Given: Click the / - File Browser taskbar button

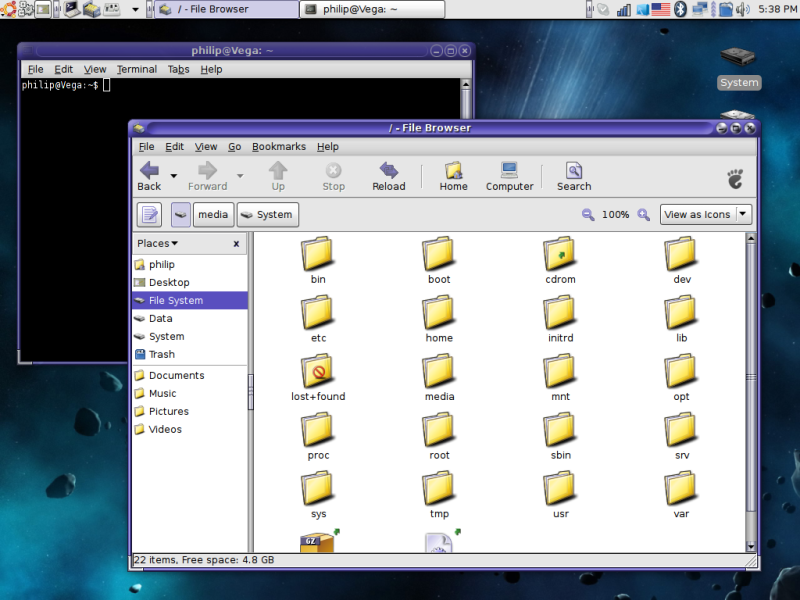Looking at the screenshot, I should click(x=227, y=9).
